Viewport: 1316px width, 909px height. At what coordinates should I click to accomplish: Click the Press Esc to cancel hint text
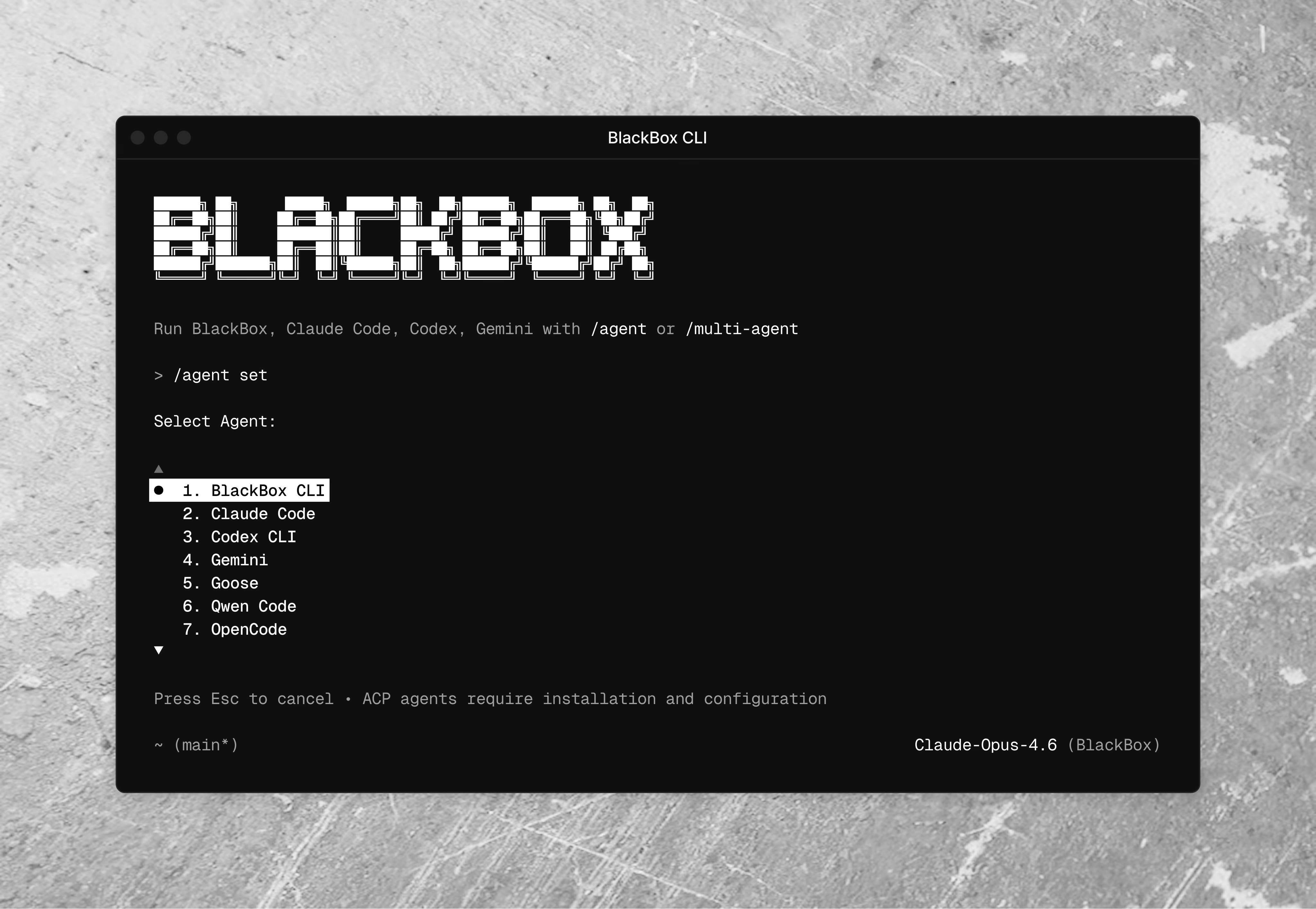pos(243,699)
